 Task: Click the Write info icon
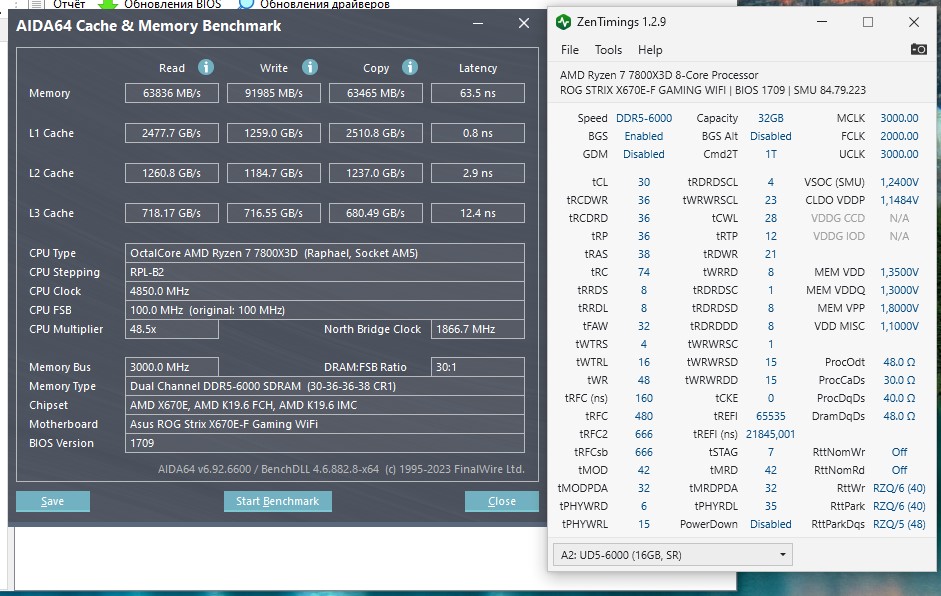[310, 67]
